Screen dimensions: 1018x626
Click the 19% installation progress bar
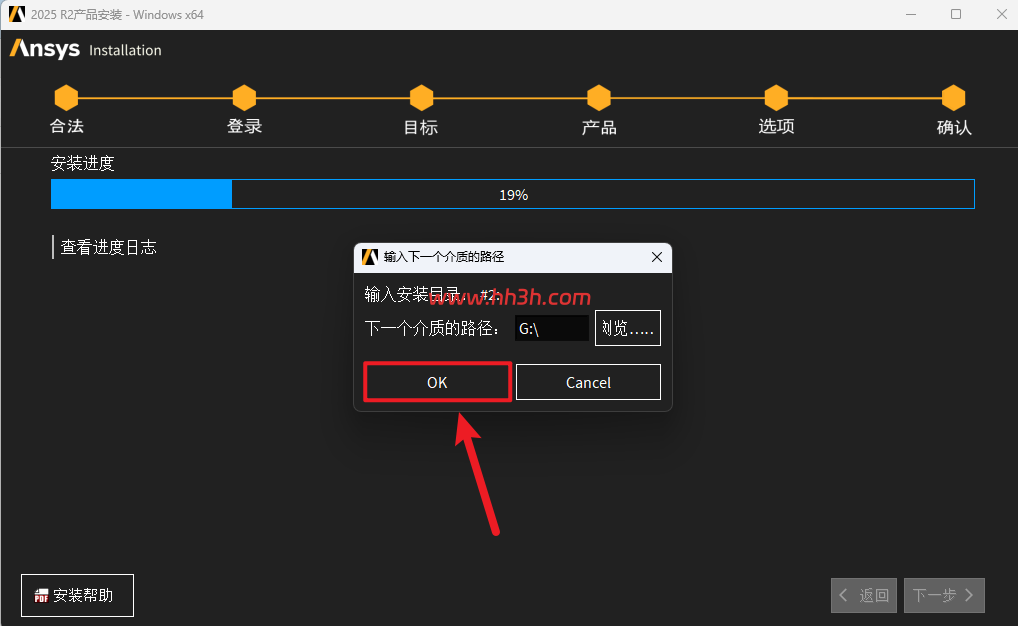pos(513,194)
